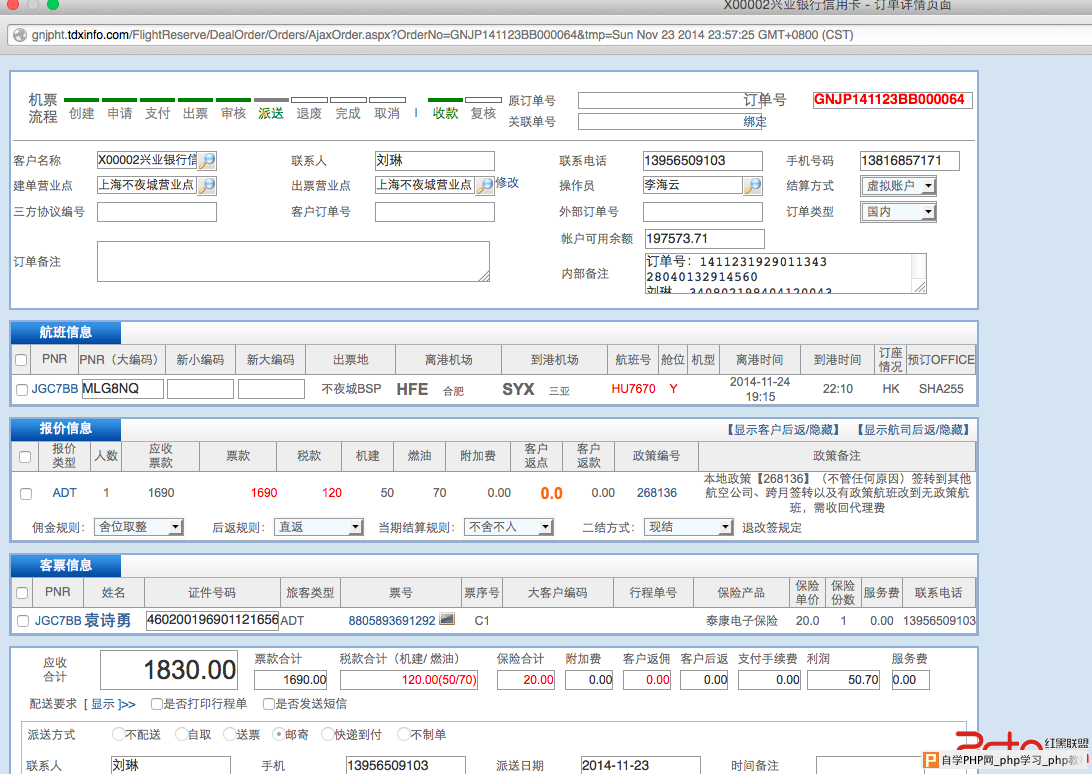This screenshot has height=774, width=1092.
Task: Click 显示航司后返/隐藏 link
Action: point(913,430)
